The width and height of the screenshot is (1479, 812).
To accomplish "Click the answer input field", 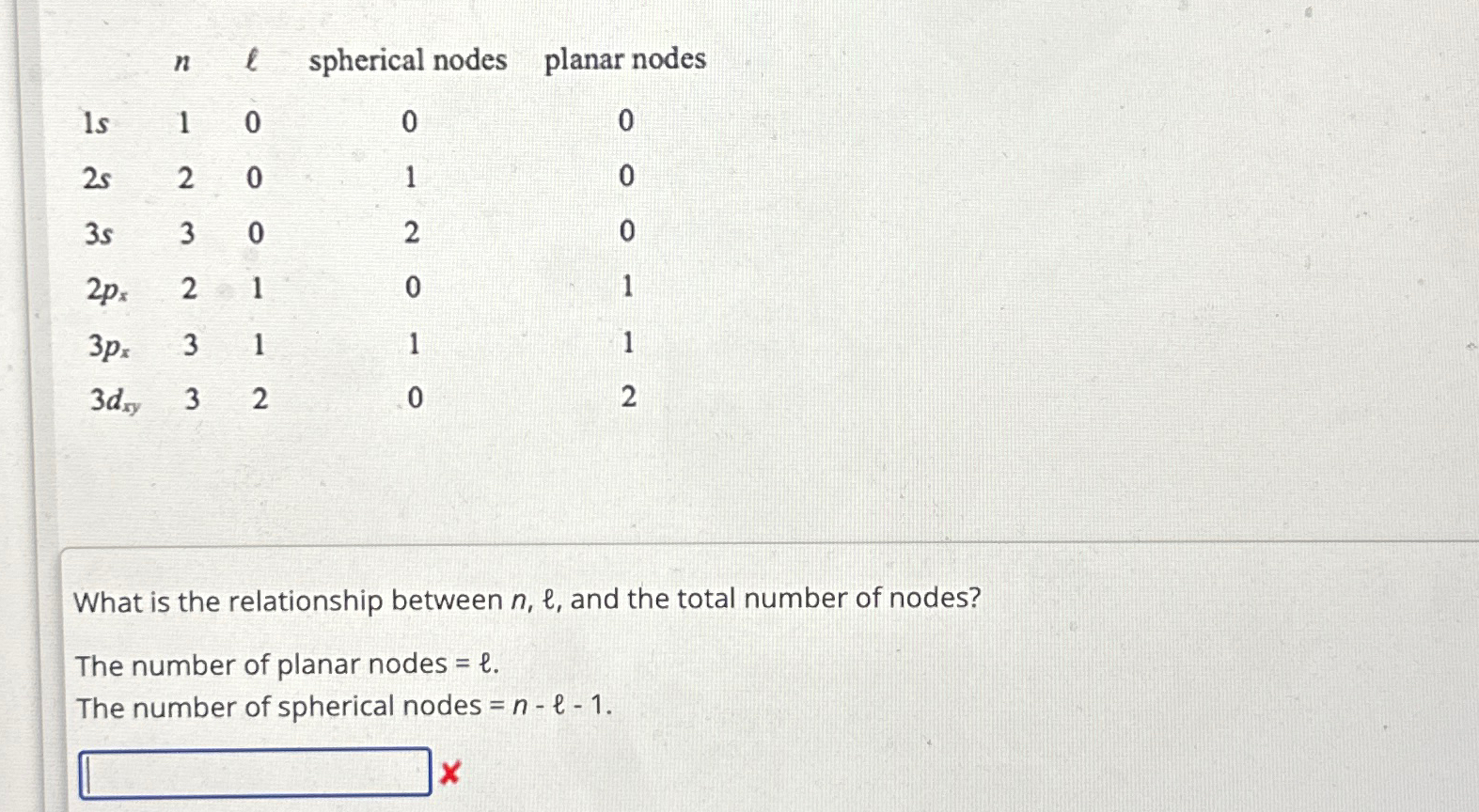I will (x=254, y=771).
